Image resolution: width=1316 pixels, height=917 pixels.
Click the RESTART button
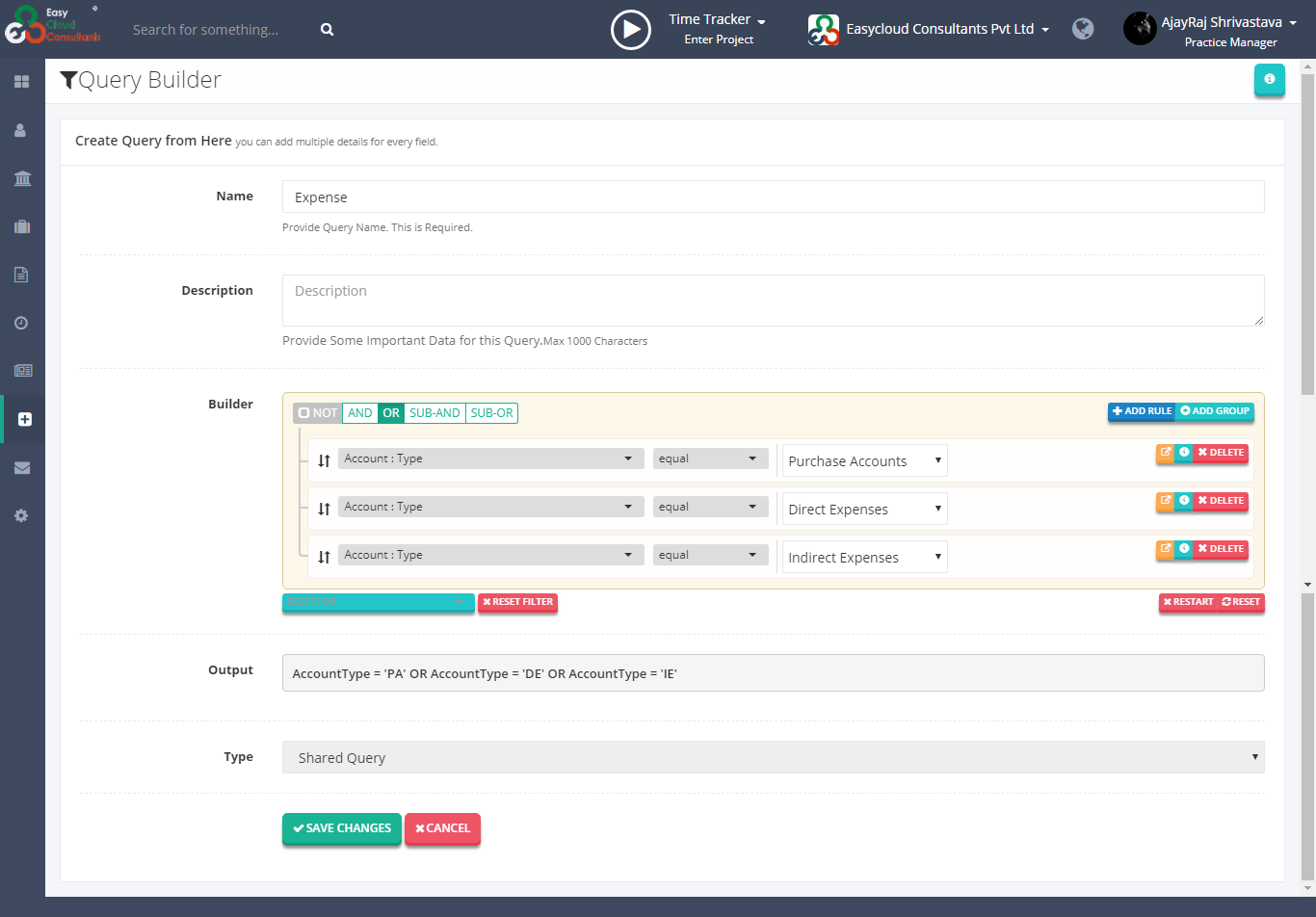(x=1188, y=602)
